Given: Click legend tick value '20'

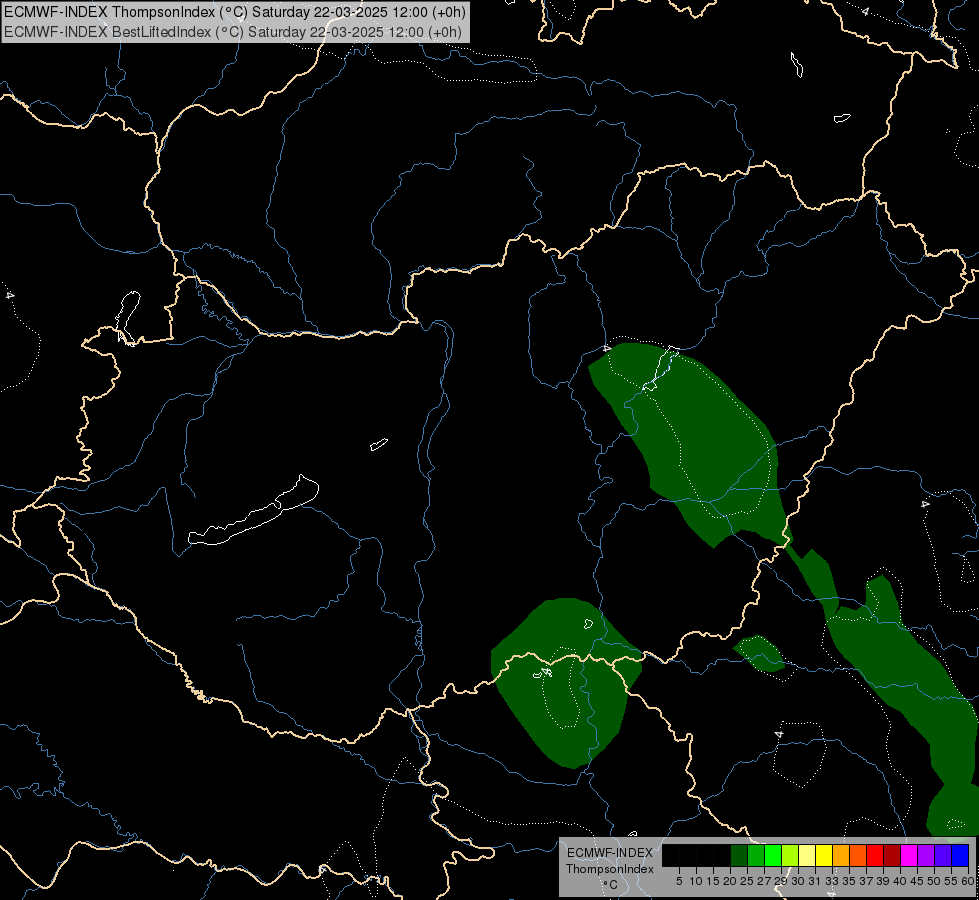Looking at the screenshot, I should [x=731, y=881].
